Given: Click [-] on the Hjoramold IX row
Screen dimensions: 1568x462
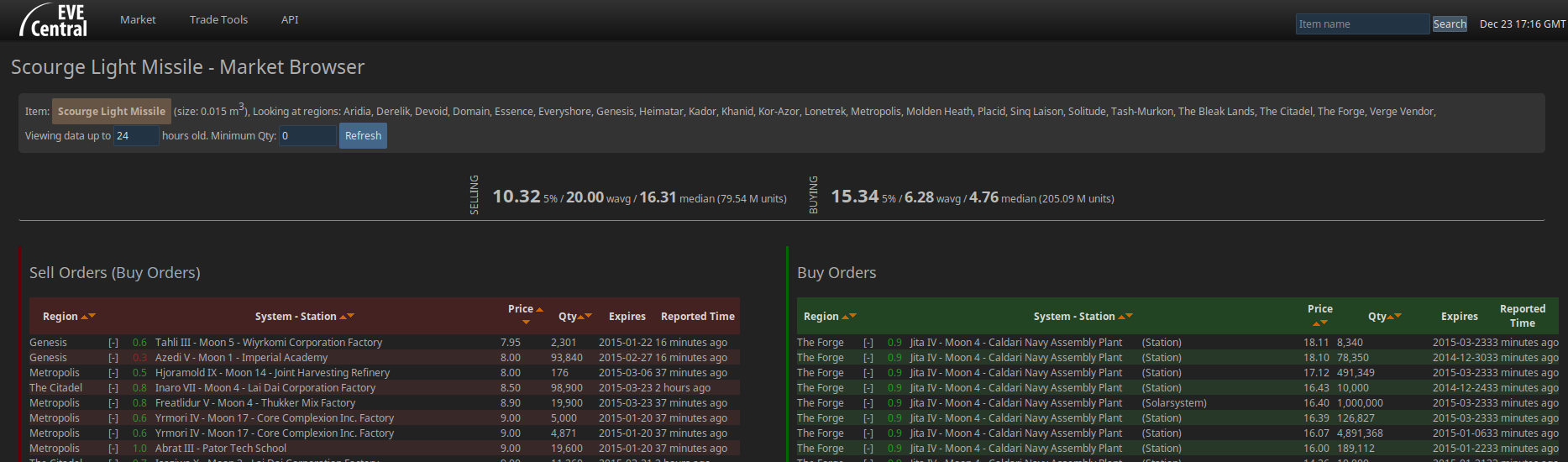Looking at the screenshot, I should (x=113, y=373).
